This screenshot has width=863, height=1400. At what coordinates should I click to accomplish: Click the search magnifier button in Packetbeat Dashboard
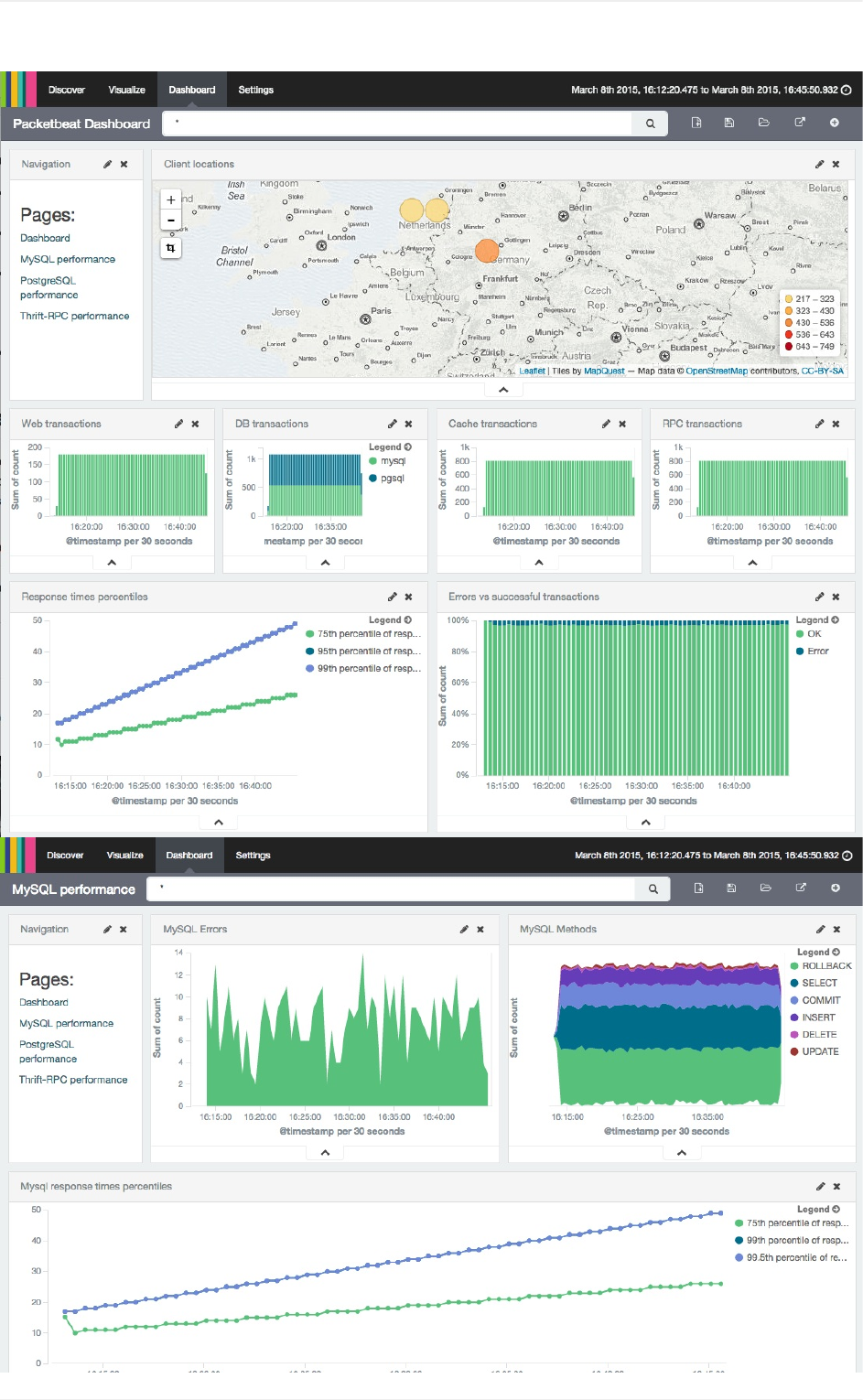point(650,124)
